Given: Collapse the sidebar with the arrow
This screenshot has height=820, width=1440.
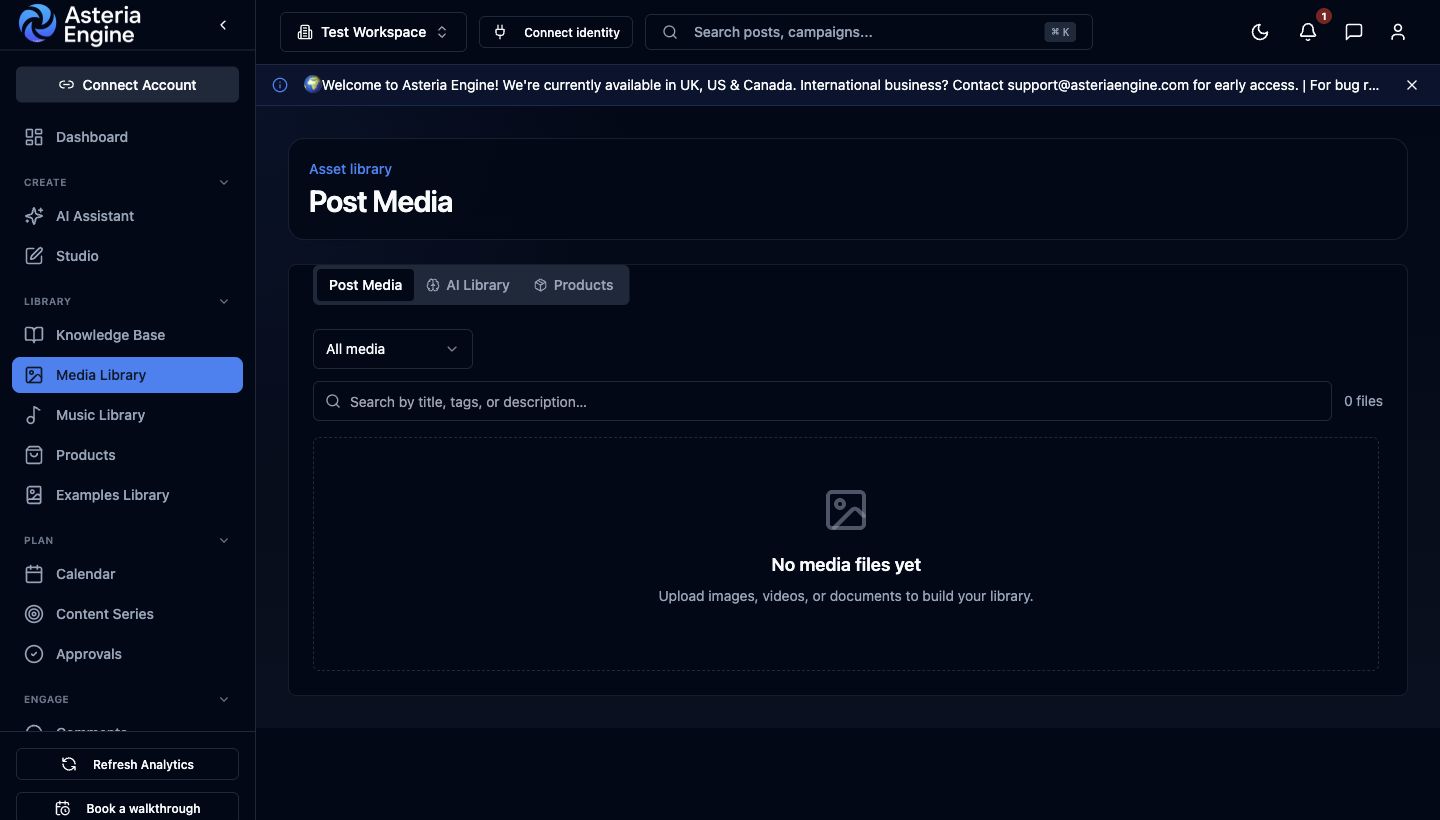Looking at the screenshot, I should [x=223, y=25].
